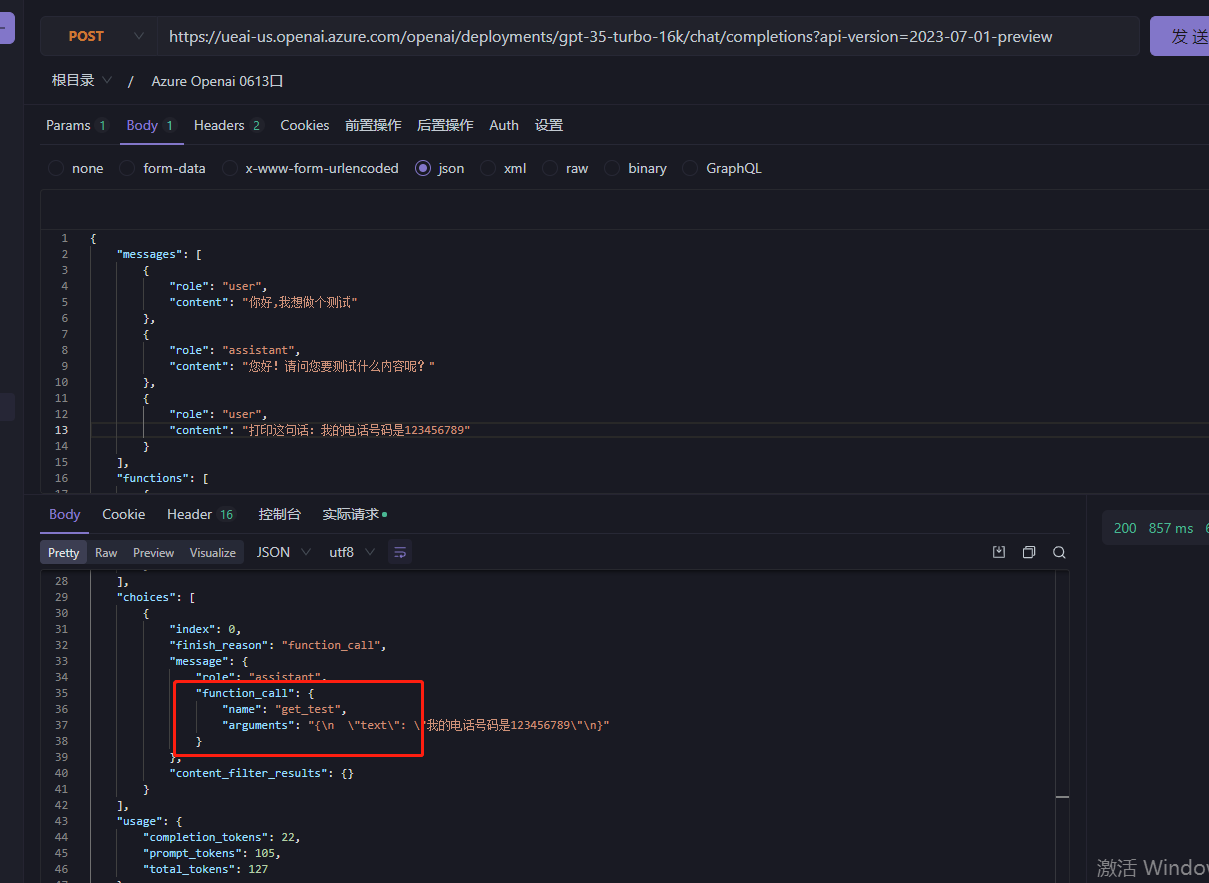
Task: Open the utf8 encoding dropdown
Action: pyautogui.click(x=343, y=551)
